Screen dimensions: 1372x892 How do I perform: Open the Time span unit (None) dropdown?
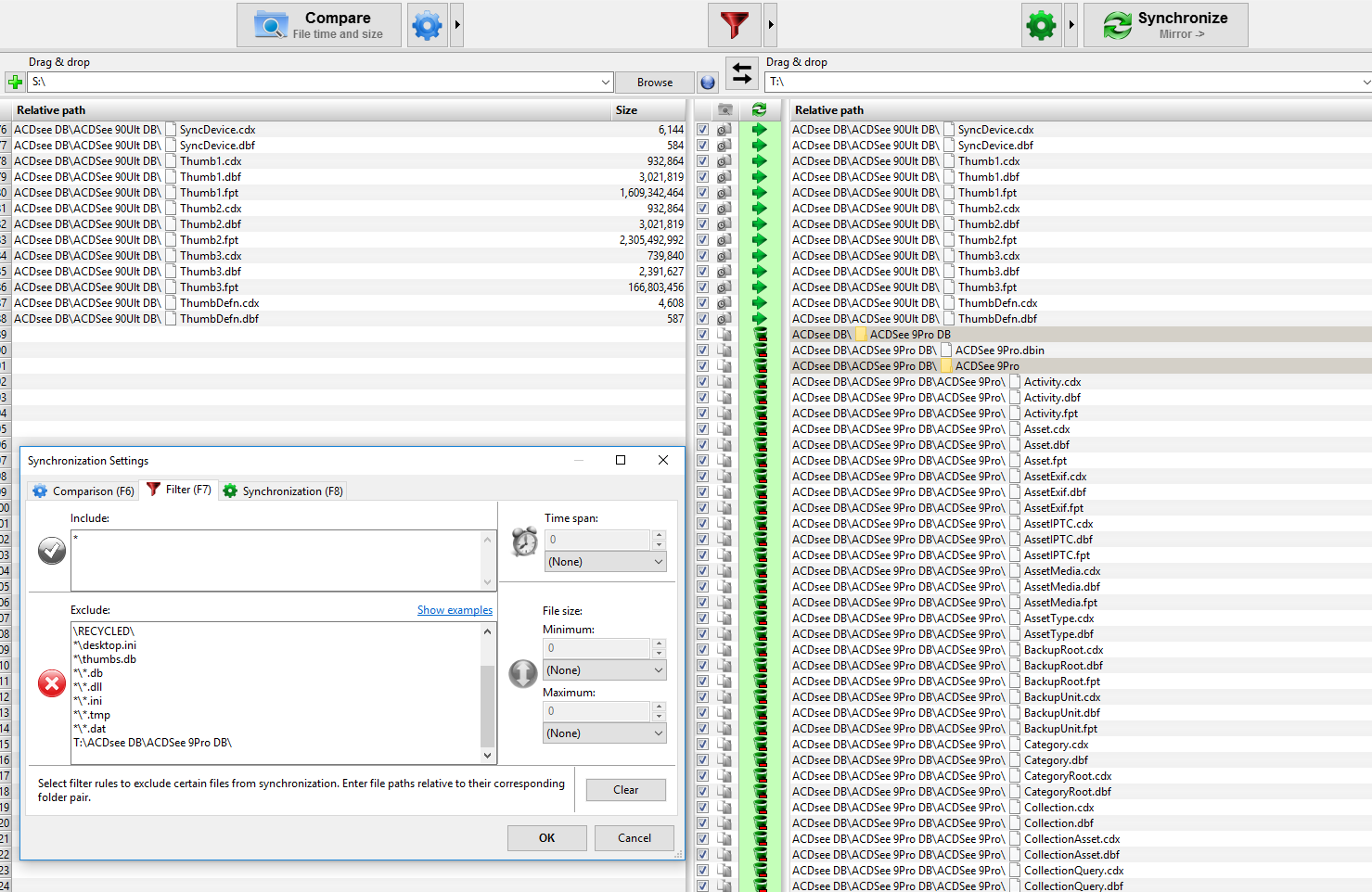[x=605, y=562]
